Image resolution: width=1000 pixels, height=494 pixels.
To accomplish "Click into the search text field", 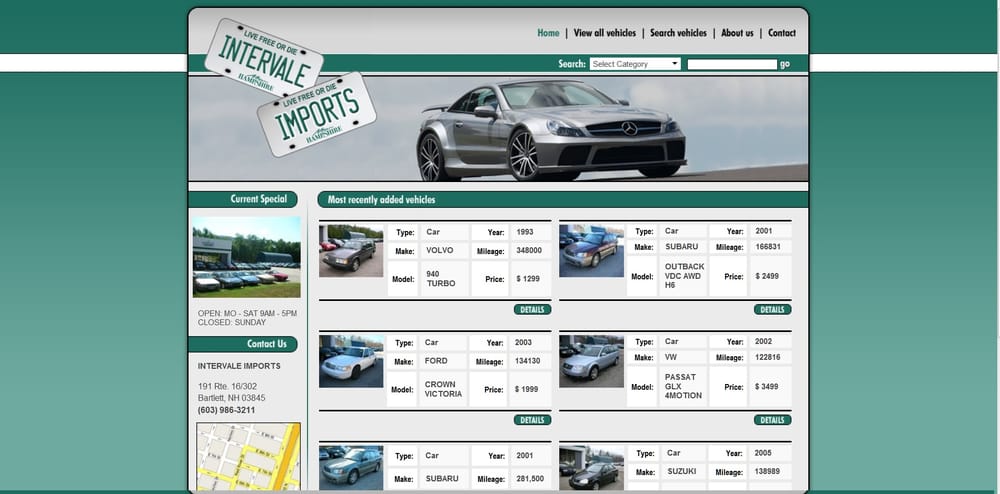I will coord(732,64).
